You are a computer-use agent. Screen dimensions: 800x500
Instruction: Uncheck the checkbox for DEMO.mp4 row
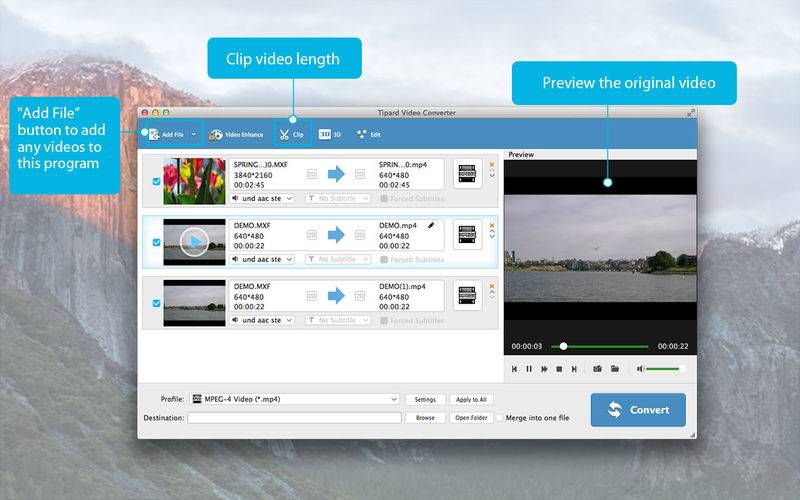[x=157, y=242]
